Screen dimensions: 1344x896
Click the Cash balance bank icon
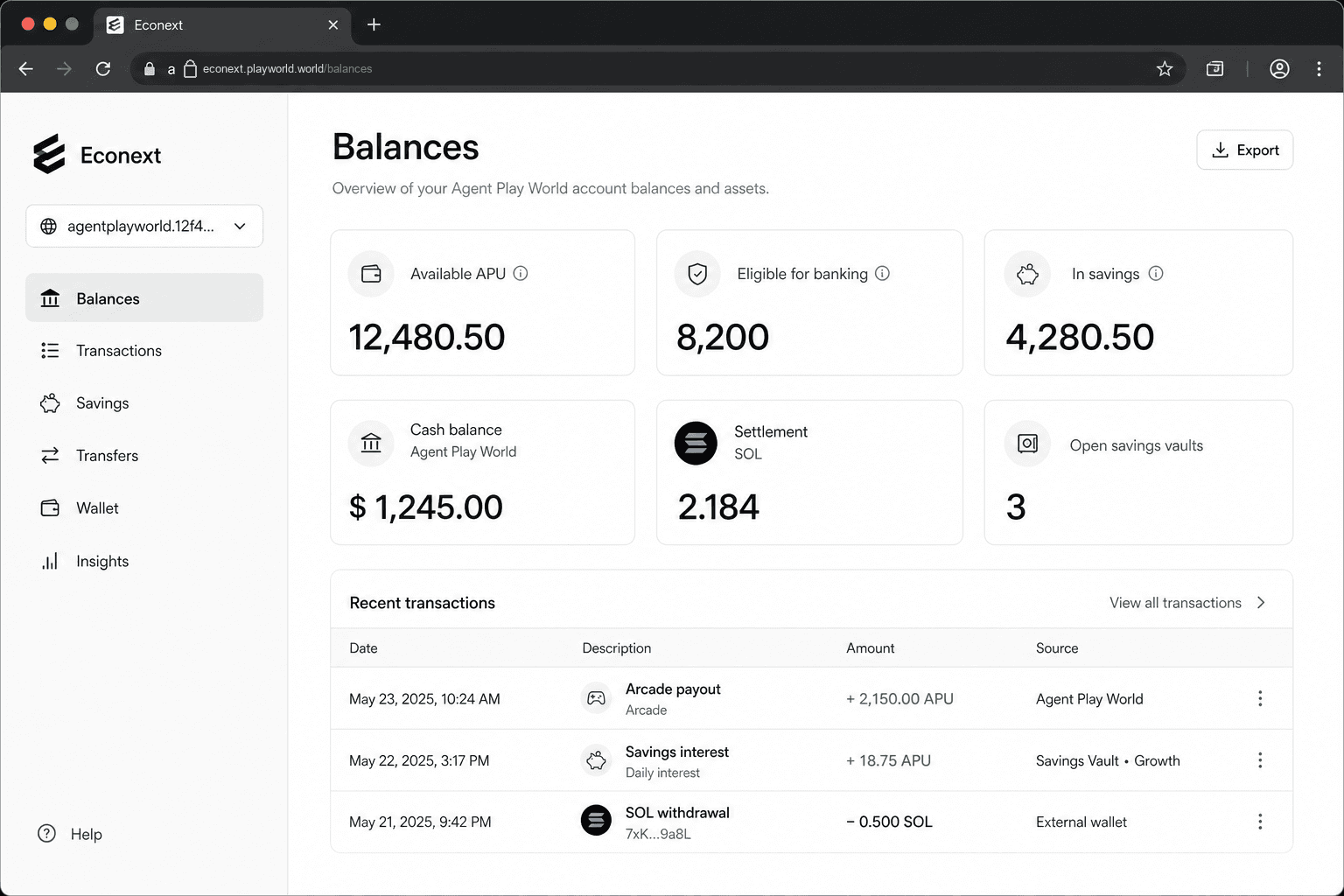(x=371, y=443)
